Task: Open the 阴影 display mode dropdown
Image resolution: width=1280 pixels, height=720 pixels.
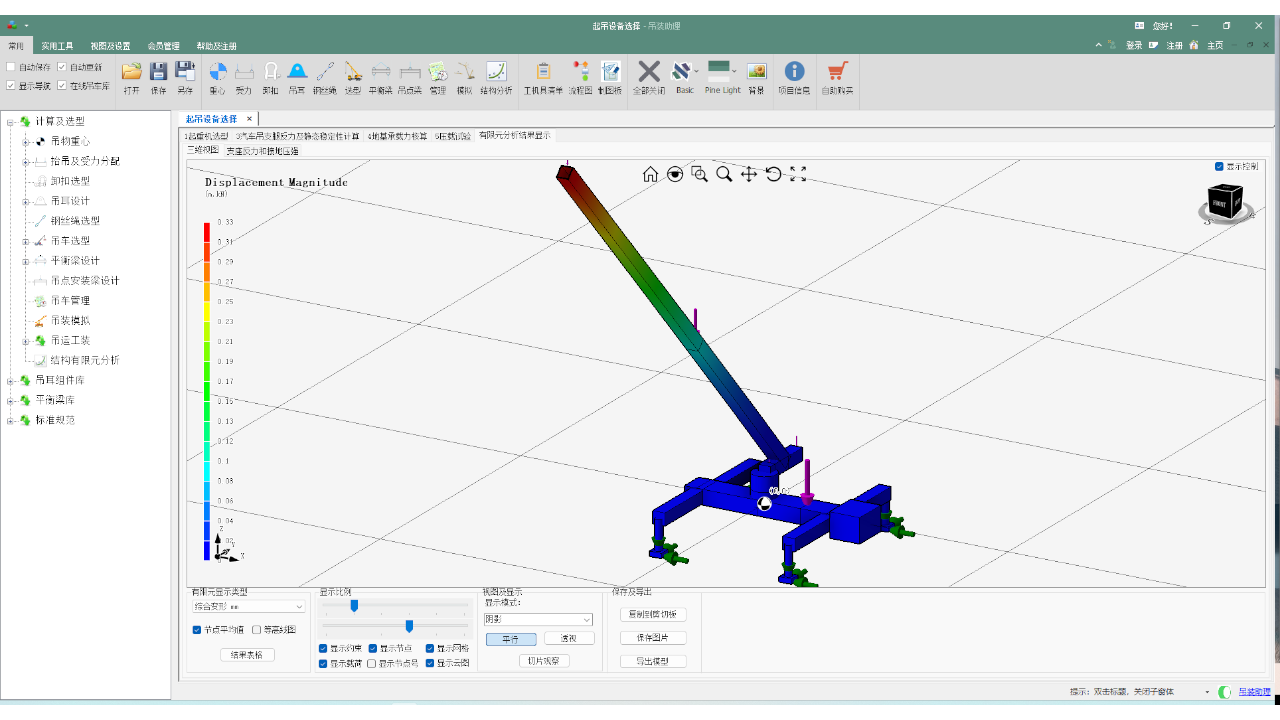Action: point(539,620)
